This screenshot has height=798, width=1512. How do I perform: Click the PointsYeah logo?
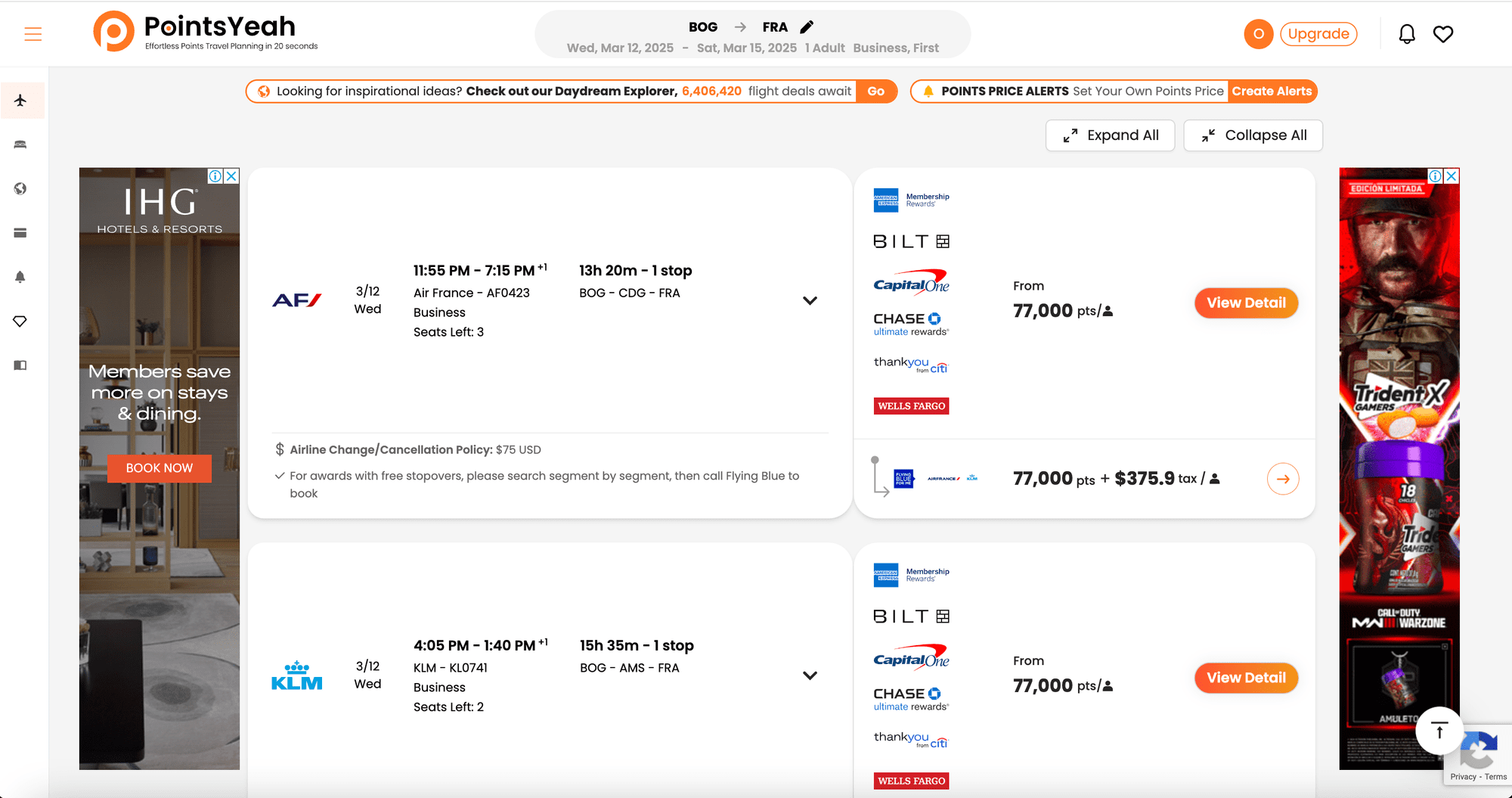(205, 32)
